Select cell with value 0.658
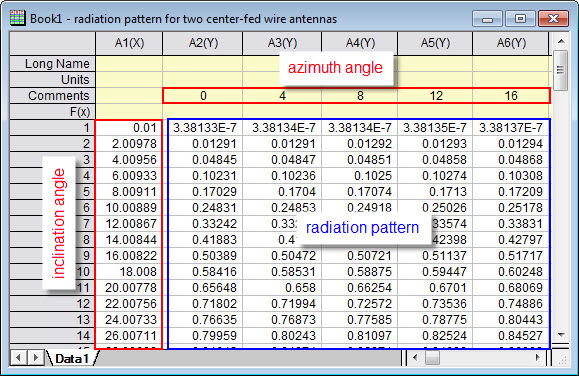The width and height of the screenshot is (579, 376). coord(282,288)
